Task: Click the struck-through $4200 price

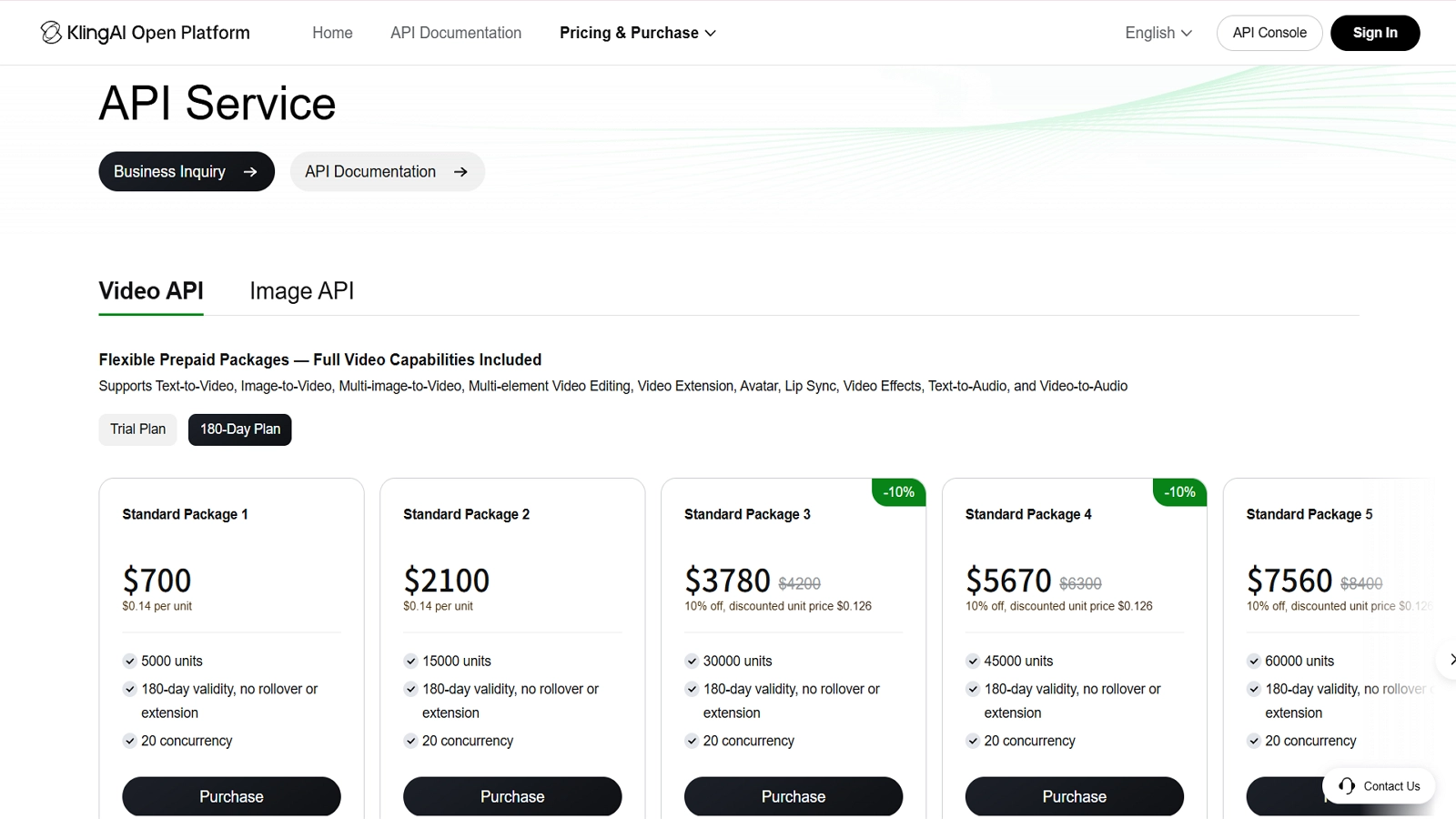Action: pos(800,583)
